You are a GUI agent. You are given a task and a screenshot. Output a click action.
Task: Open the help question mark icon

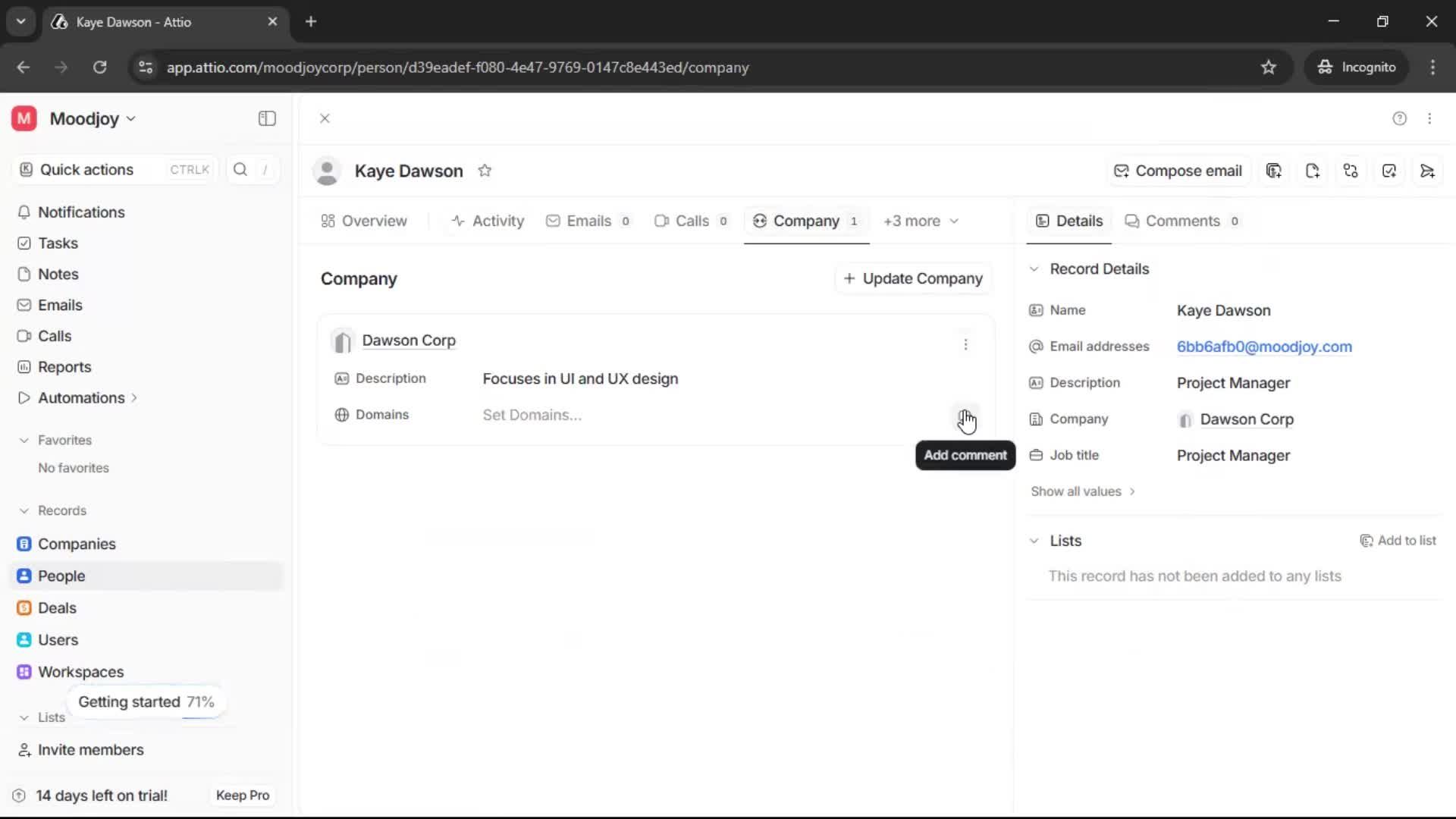(x=1399, y=118)
